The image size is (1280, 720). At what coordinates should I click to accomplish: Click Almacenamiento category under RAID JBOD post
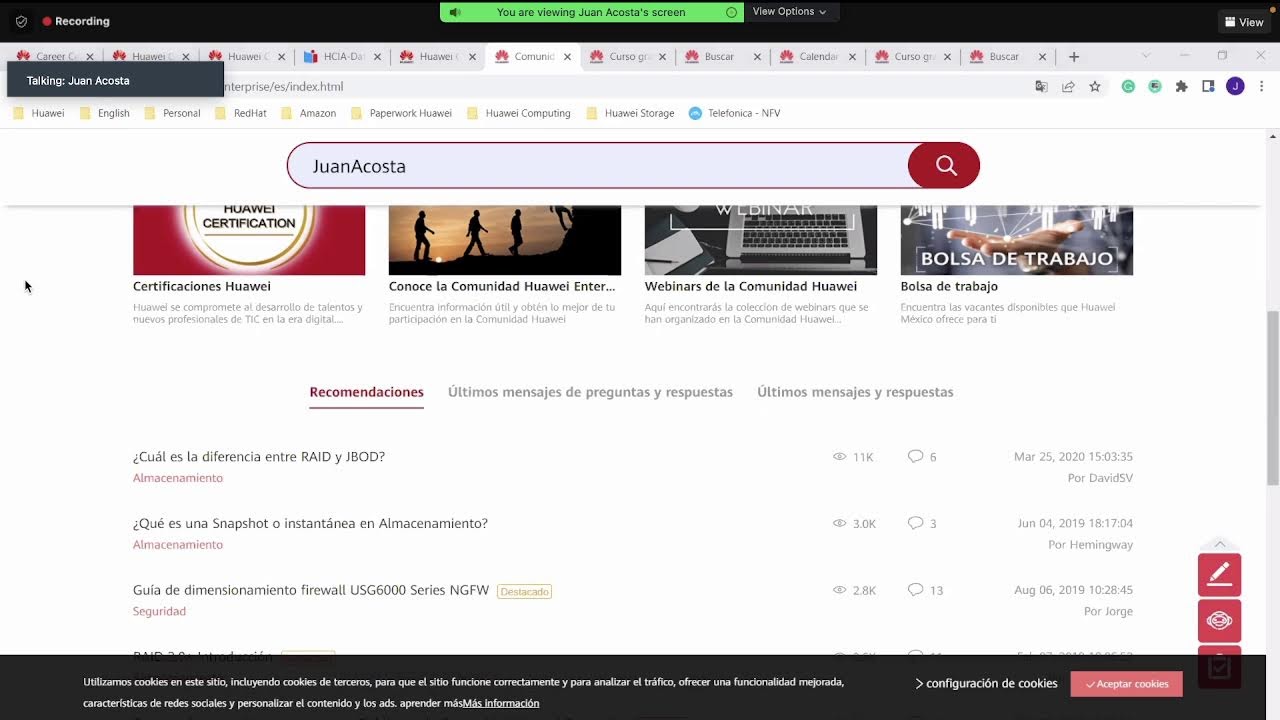[178, 478]
